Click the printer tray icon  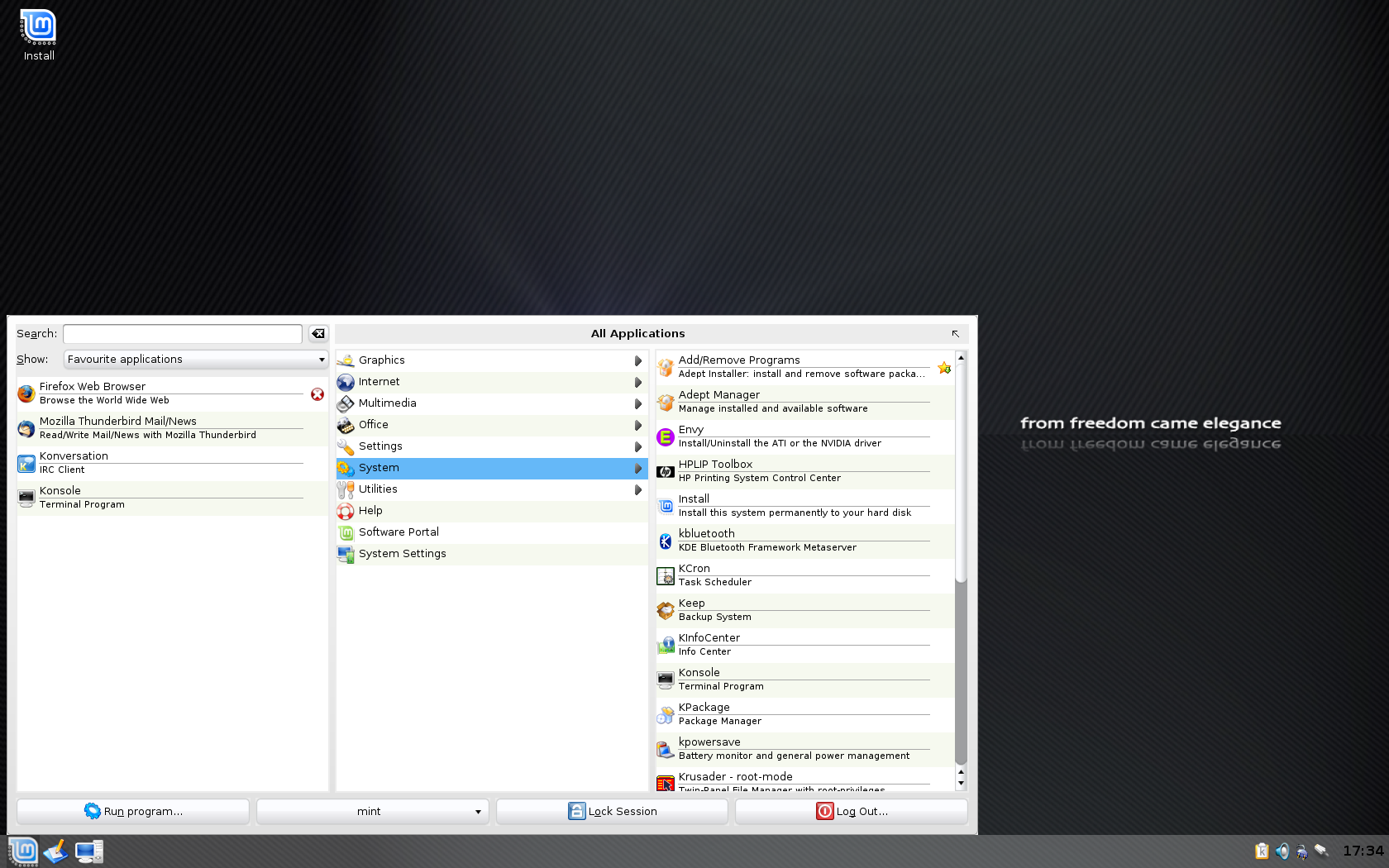[x=1301, y=851]
